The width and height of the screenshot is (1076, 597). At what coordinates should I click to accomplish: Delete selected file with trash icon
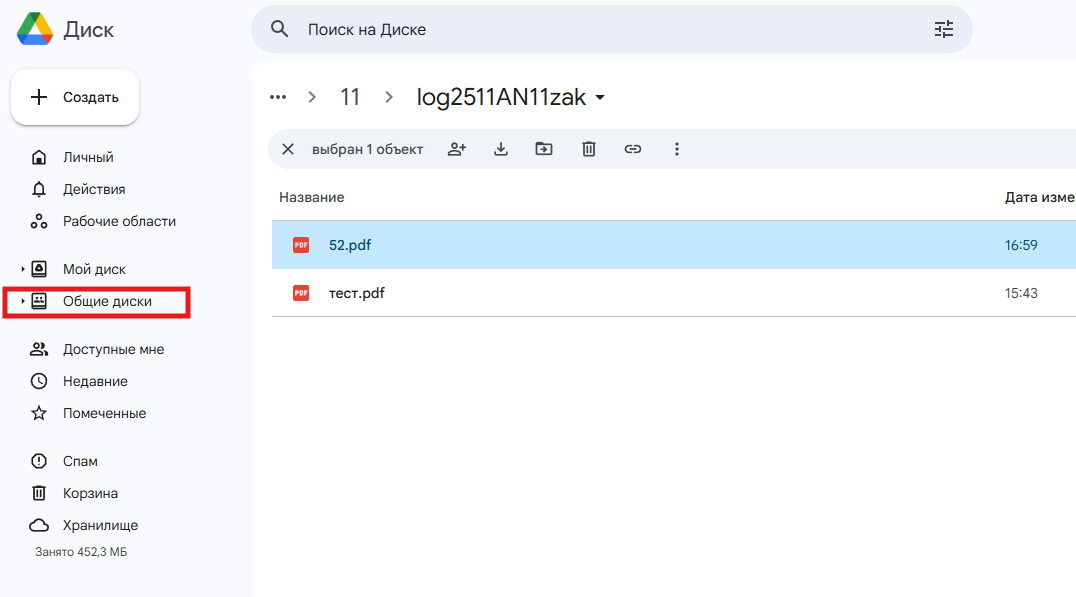[x=589, y=149]
